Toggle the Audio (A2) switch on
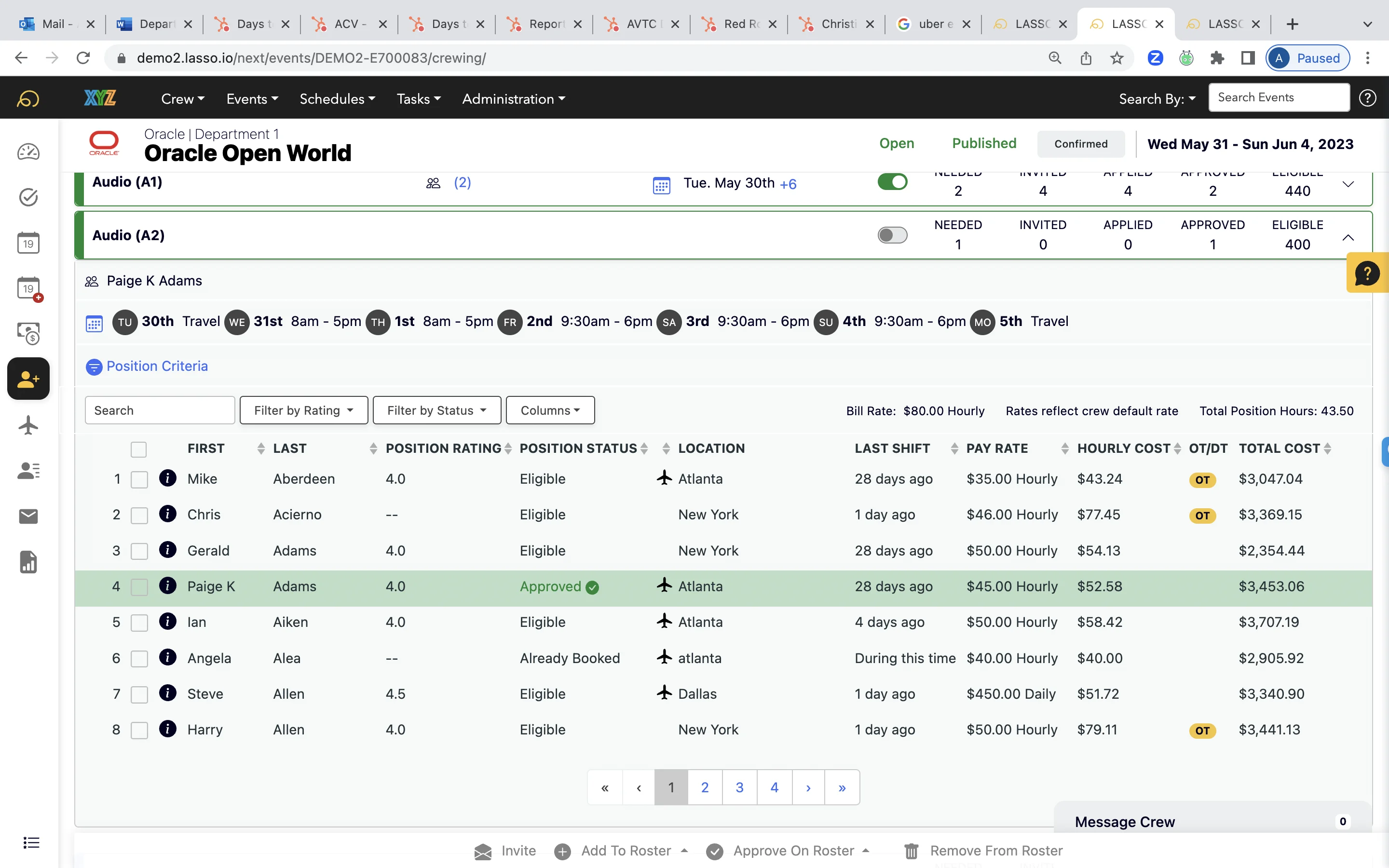Image resolution: width=1389 pixels, height=868 pixels. (892, 235)
